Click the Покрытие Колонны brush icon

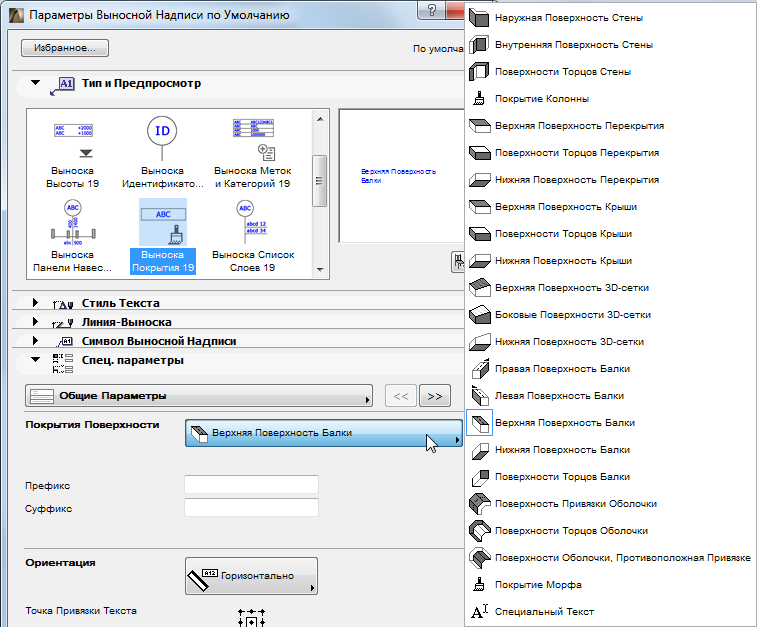pyautogui.click(x=479, y=98)
